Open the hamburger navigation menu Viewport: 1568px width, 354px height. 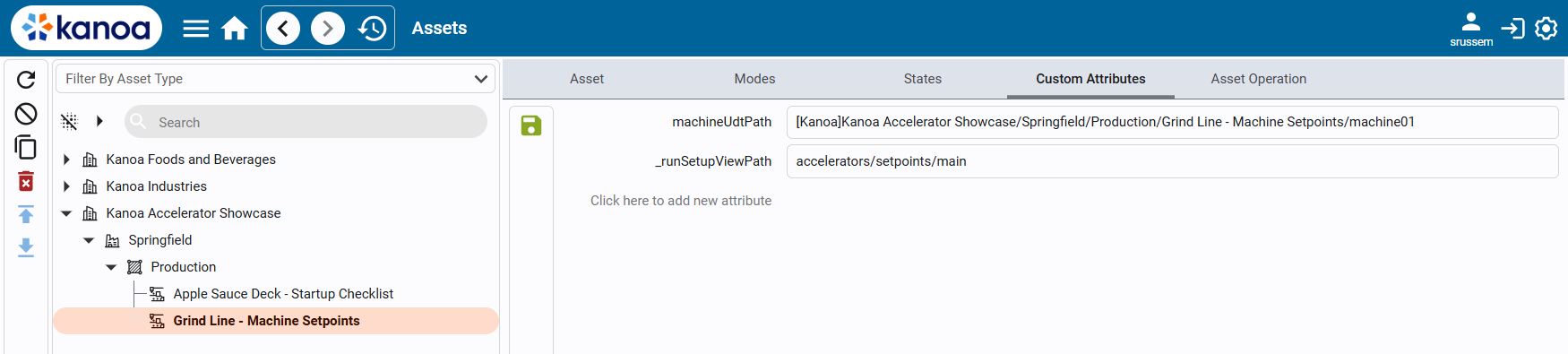[195, 29]
